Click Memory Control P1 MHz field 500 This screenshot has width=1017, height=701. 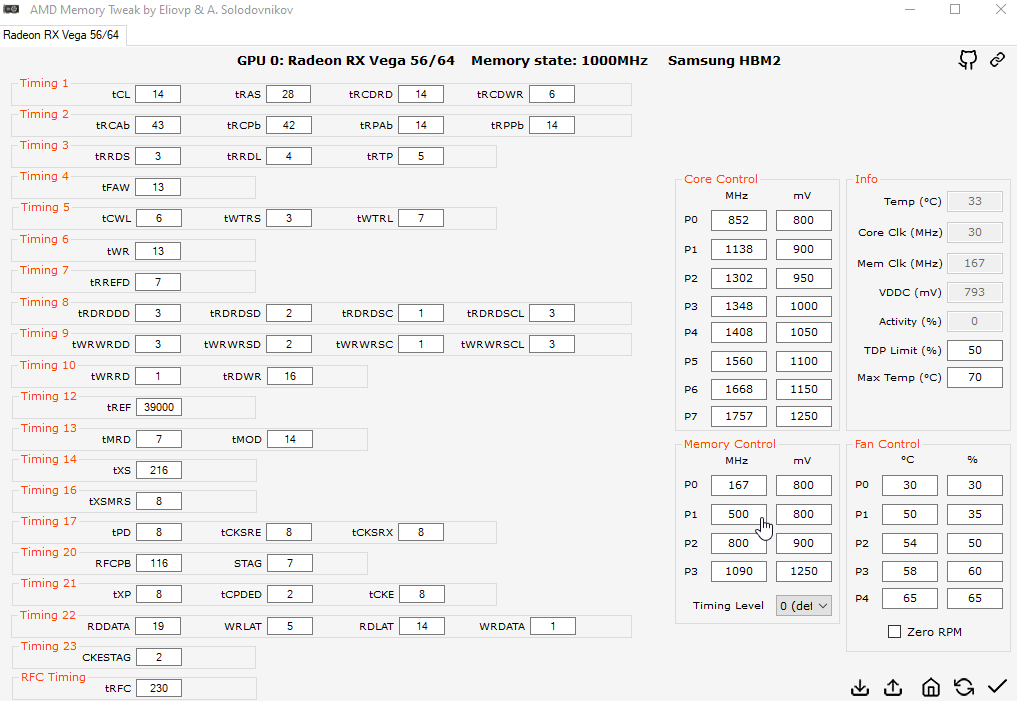[x=739, y=514]
